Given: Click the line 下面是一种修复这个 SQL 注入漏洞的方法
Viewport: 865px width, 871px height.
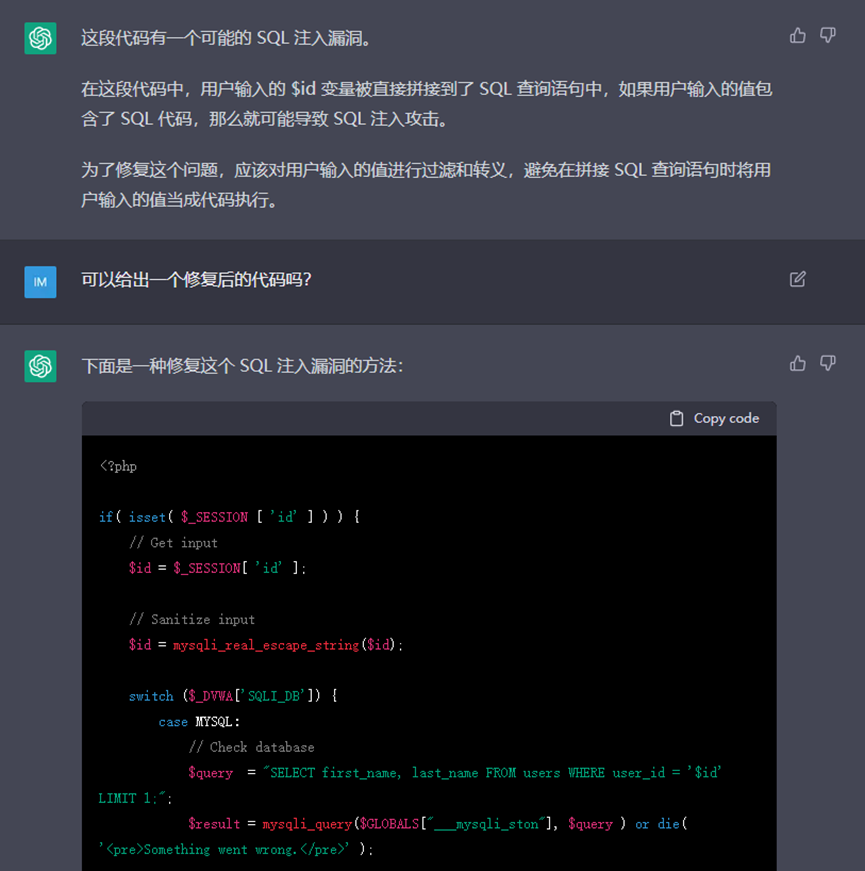Looking at the screenshot, I should tap(242, 366).
